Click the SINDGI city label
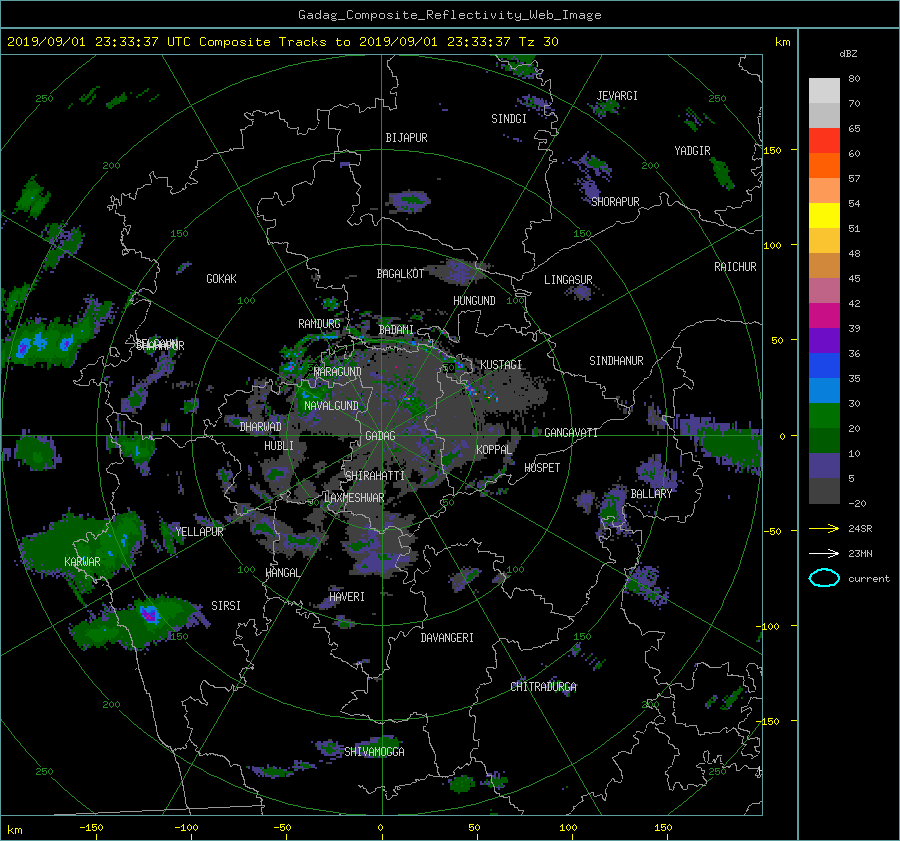 point(509,119)
